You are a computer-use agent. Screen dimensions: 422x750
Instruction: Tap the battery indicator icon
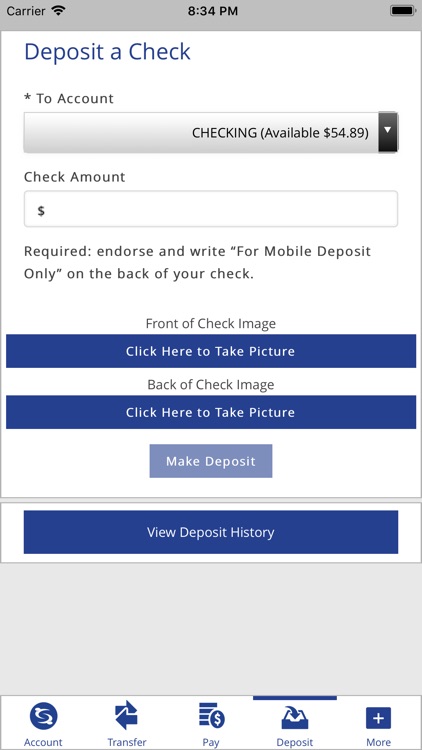(403, 11)
